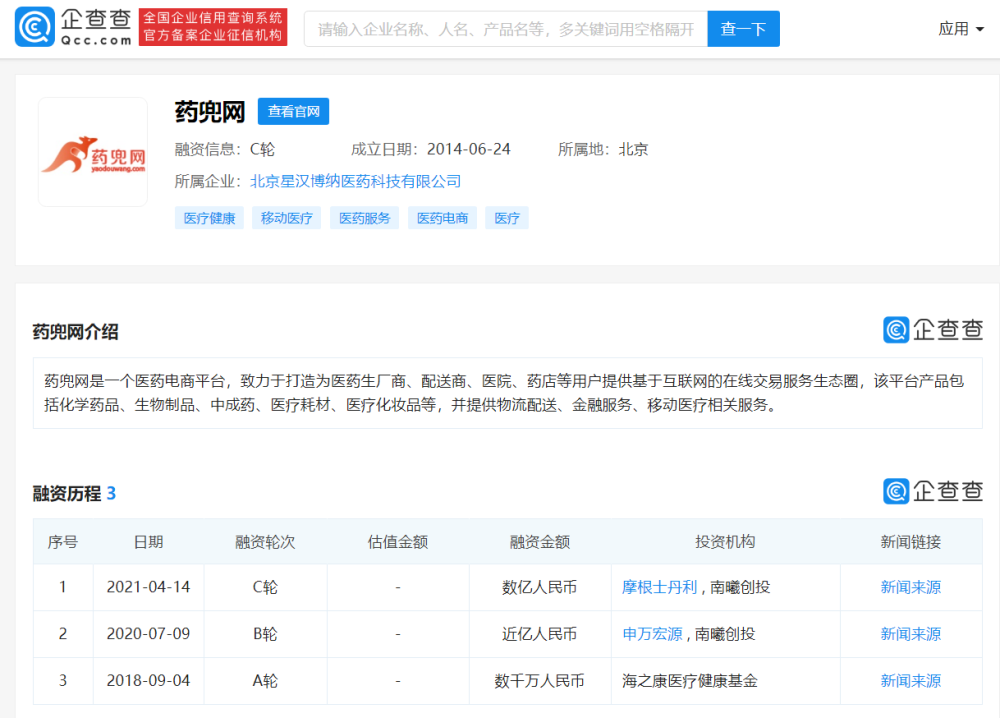Select the 医疗 tag

[506, 218]
